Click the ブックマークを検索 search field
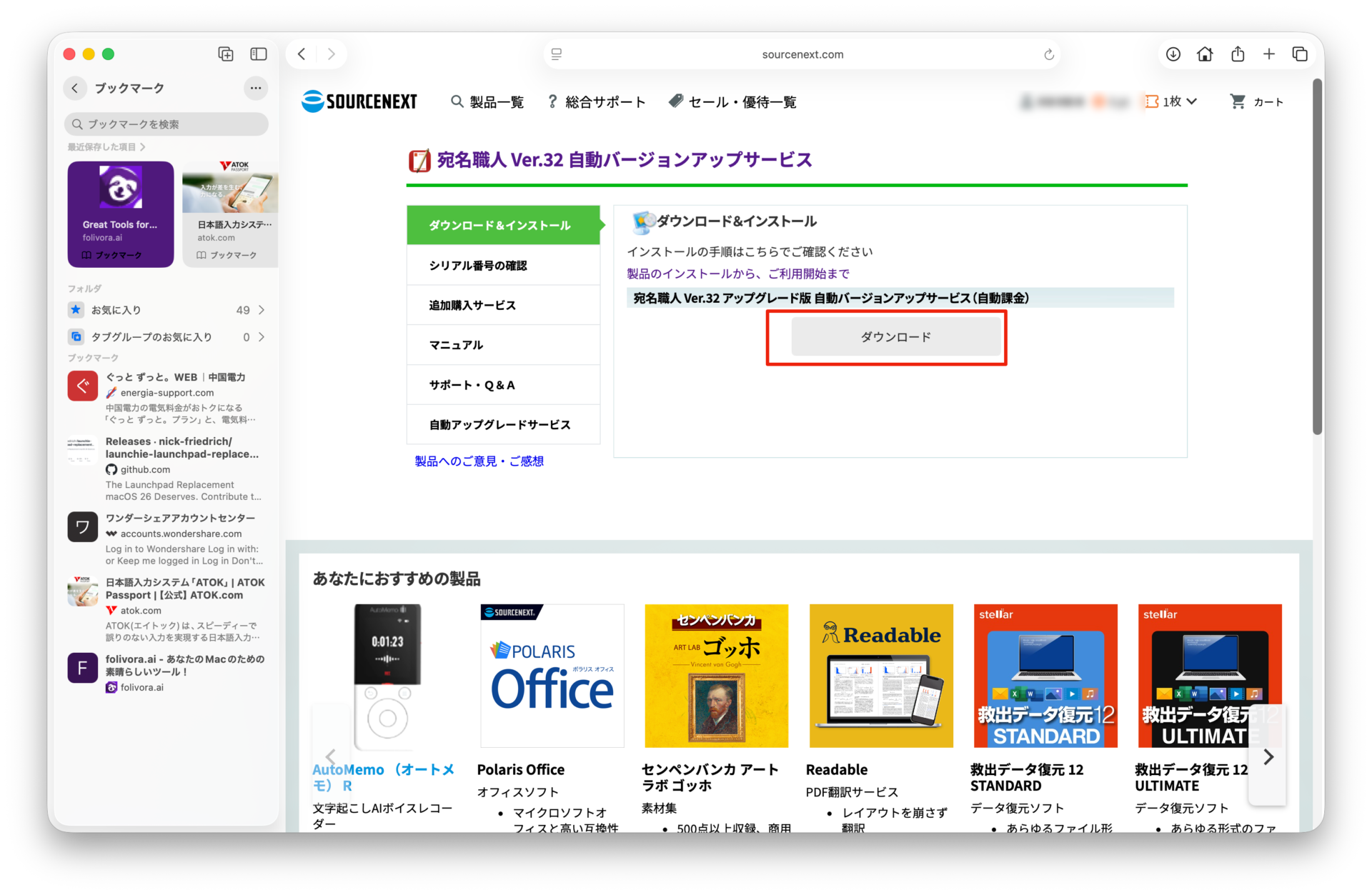This screenshot has height=895, width=1372. pos(167,124)
